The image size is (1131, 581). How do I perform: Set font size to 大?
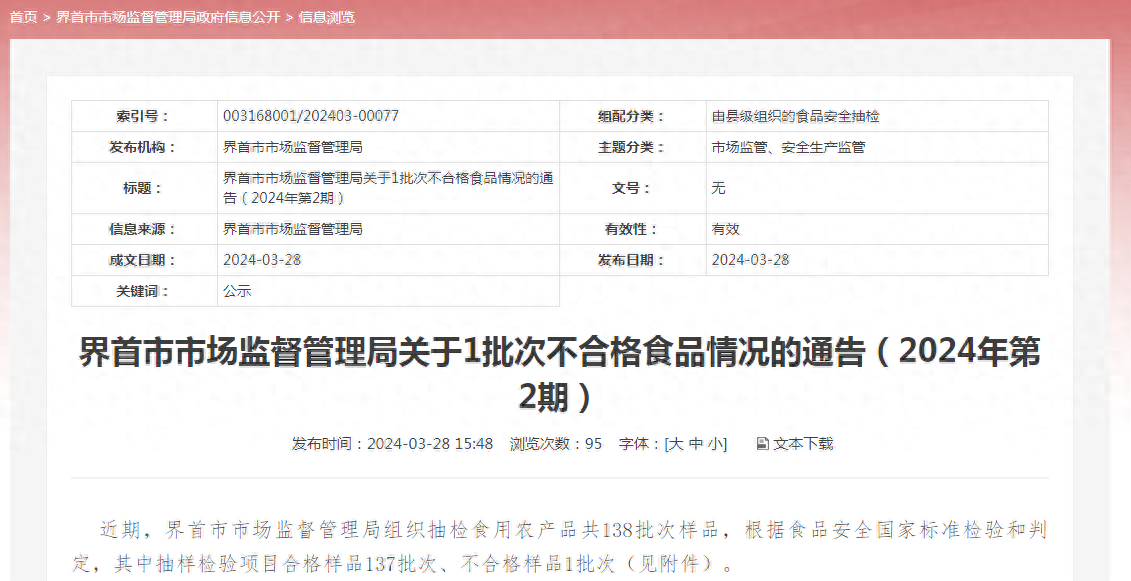click(x=677, y=443)
